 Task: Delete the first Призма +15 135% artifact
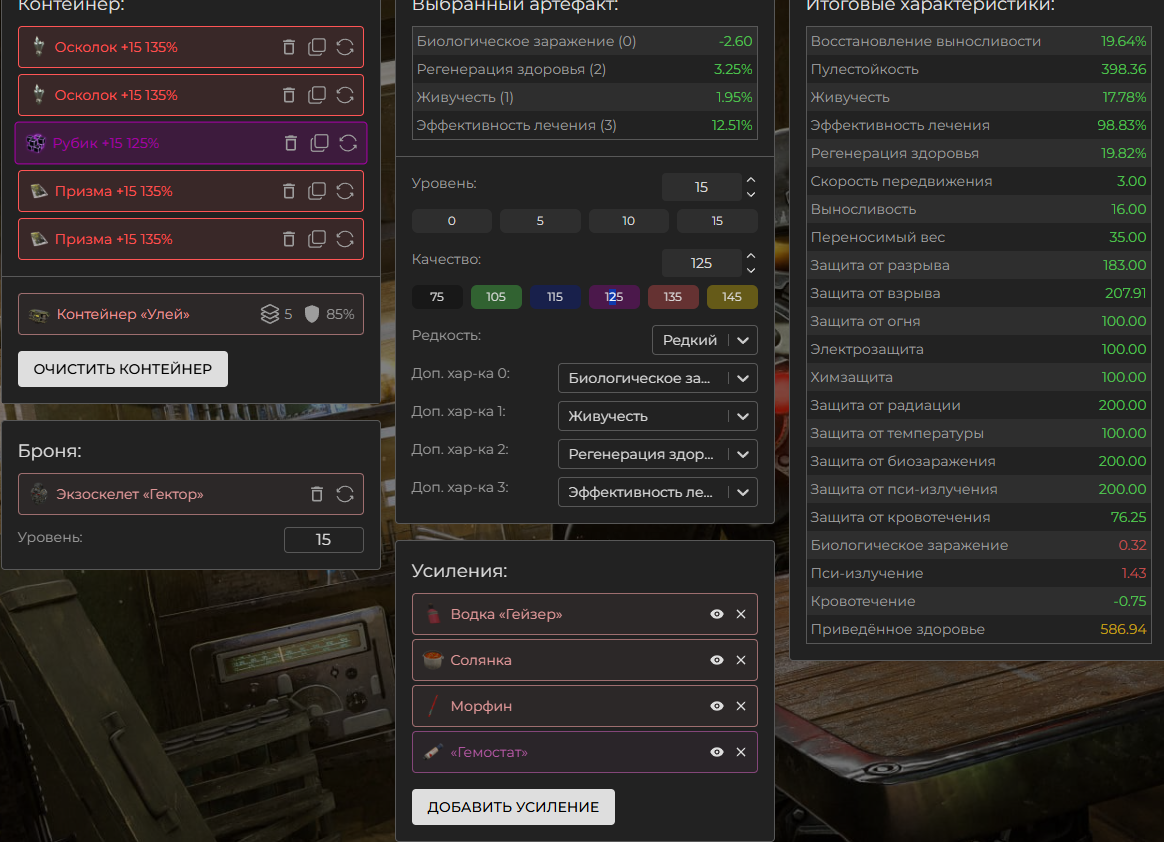coord(289,191)
